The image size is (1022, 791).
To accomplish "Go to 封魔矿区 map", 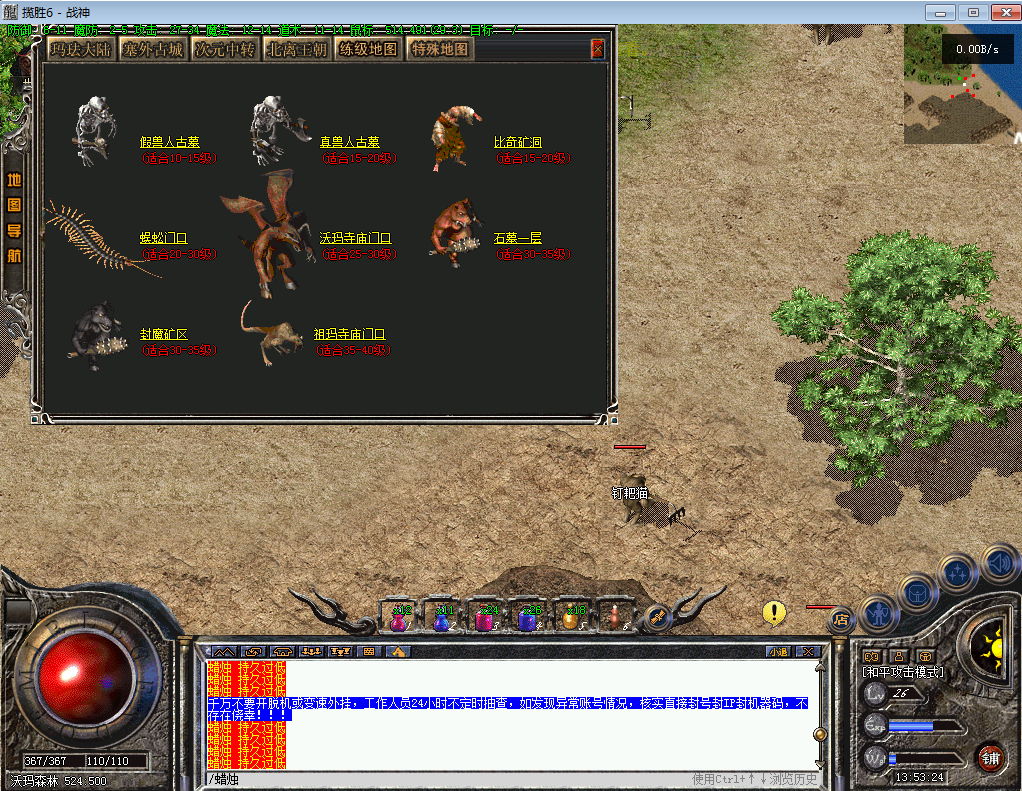I will click(x=164, y=334).
